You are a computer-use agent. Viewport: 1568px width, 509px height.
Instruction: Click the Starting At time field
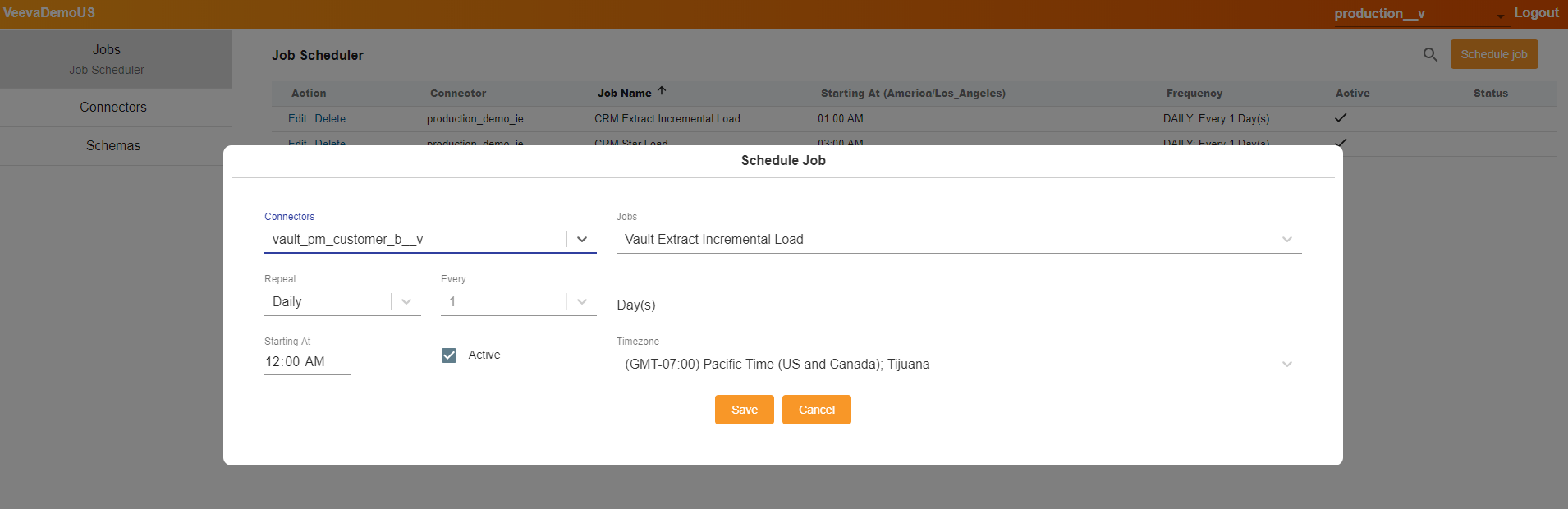point(306,362)
